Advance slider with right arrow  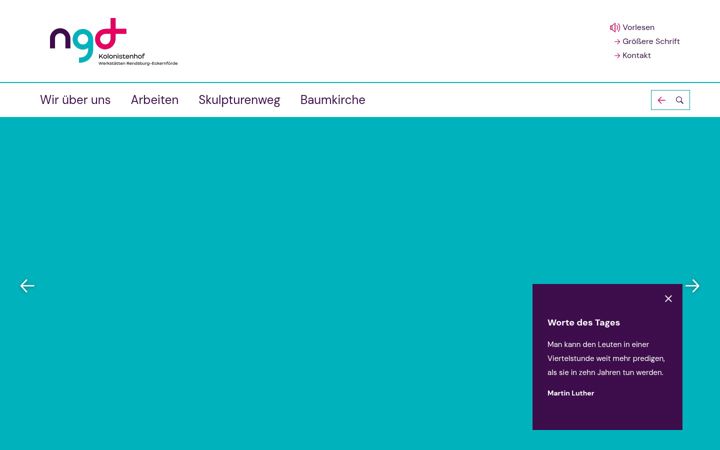692,286
